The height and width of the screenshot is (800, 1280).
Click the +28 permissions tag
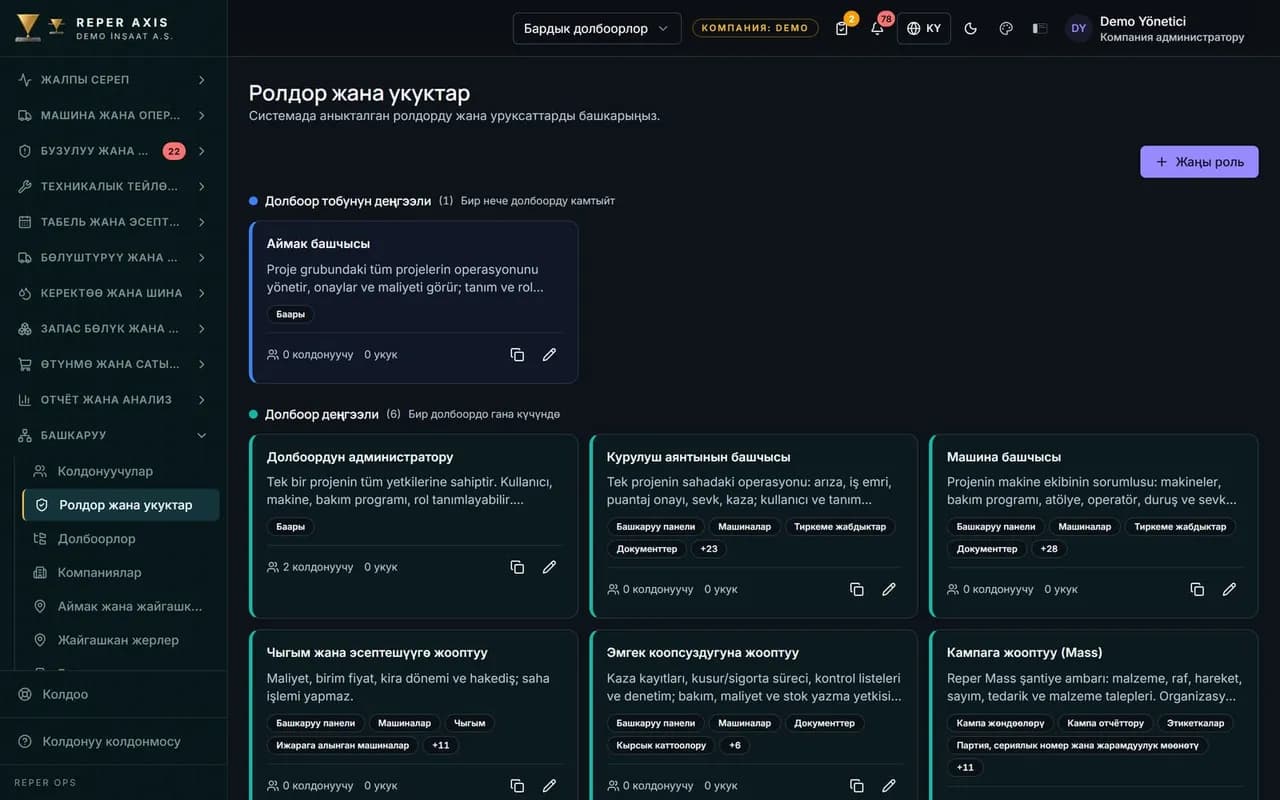[1049, 549]
